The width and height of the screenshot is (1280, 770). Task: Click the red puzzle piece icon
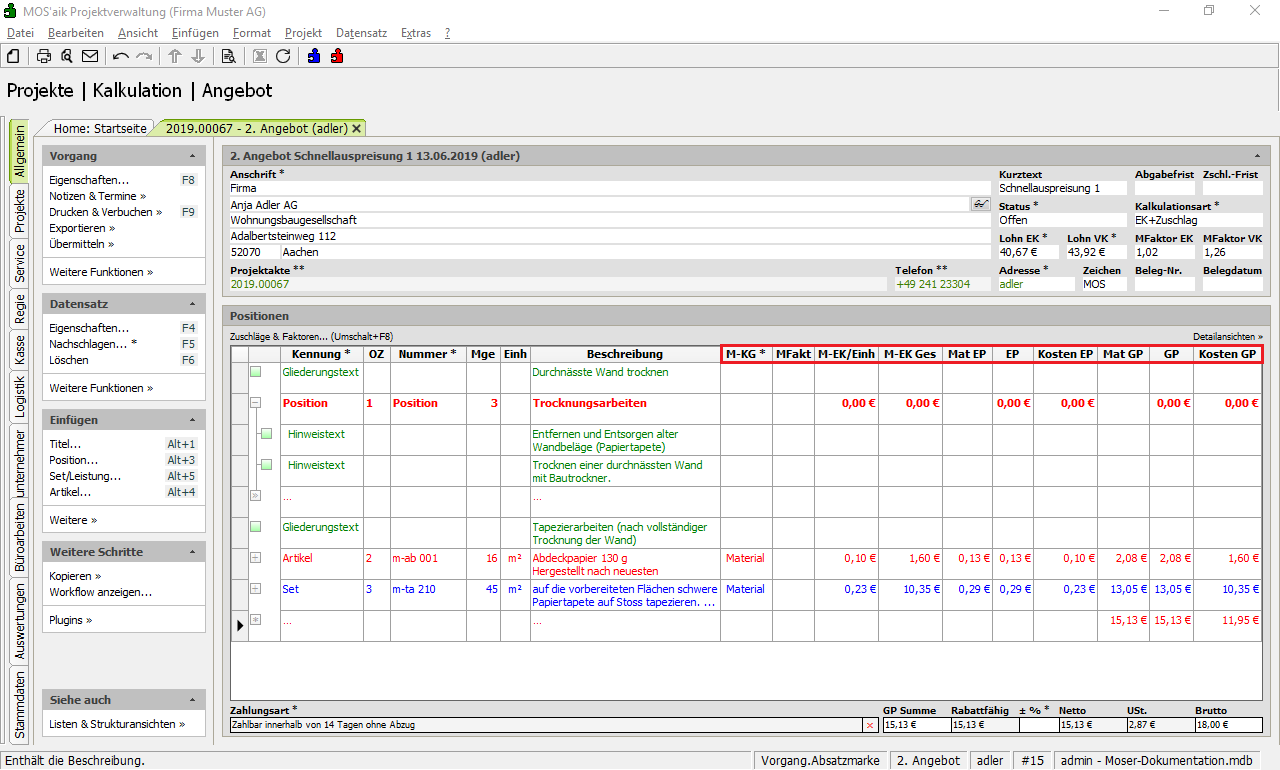337,56
